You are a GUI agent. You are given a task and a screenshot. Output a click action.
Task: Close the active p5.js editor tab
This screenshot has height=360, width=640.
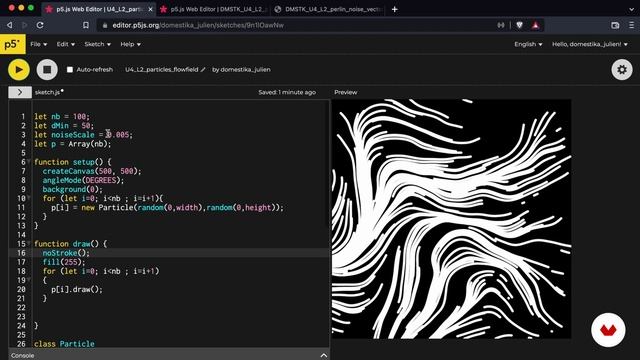click(150, 9)
